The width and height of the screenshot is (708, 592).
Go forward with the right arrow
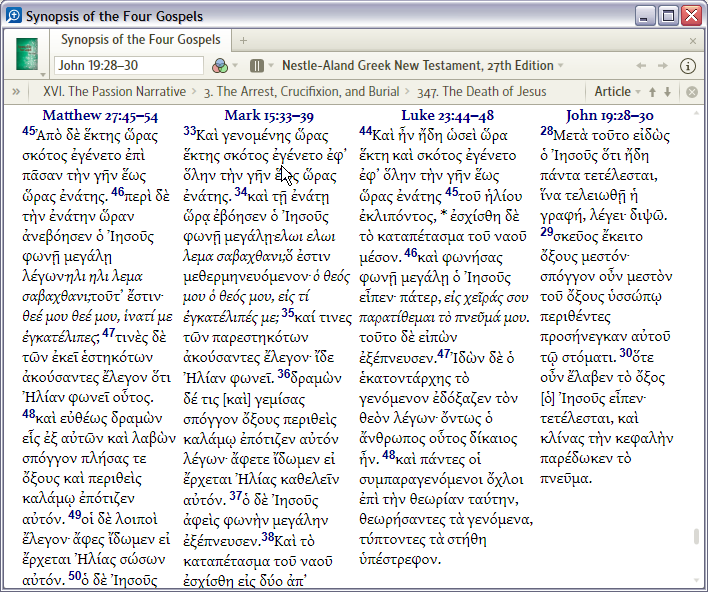[662, 66]
